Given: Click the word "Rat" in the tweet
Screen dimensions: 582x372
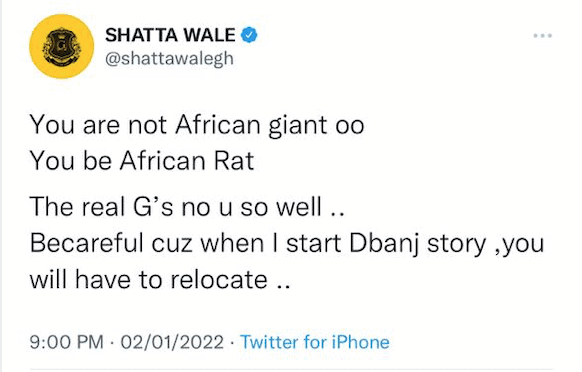Looking at the screenshot, I should pos(234,161).
